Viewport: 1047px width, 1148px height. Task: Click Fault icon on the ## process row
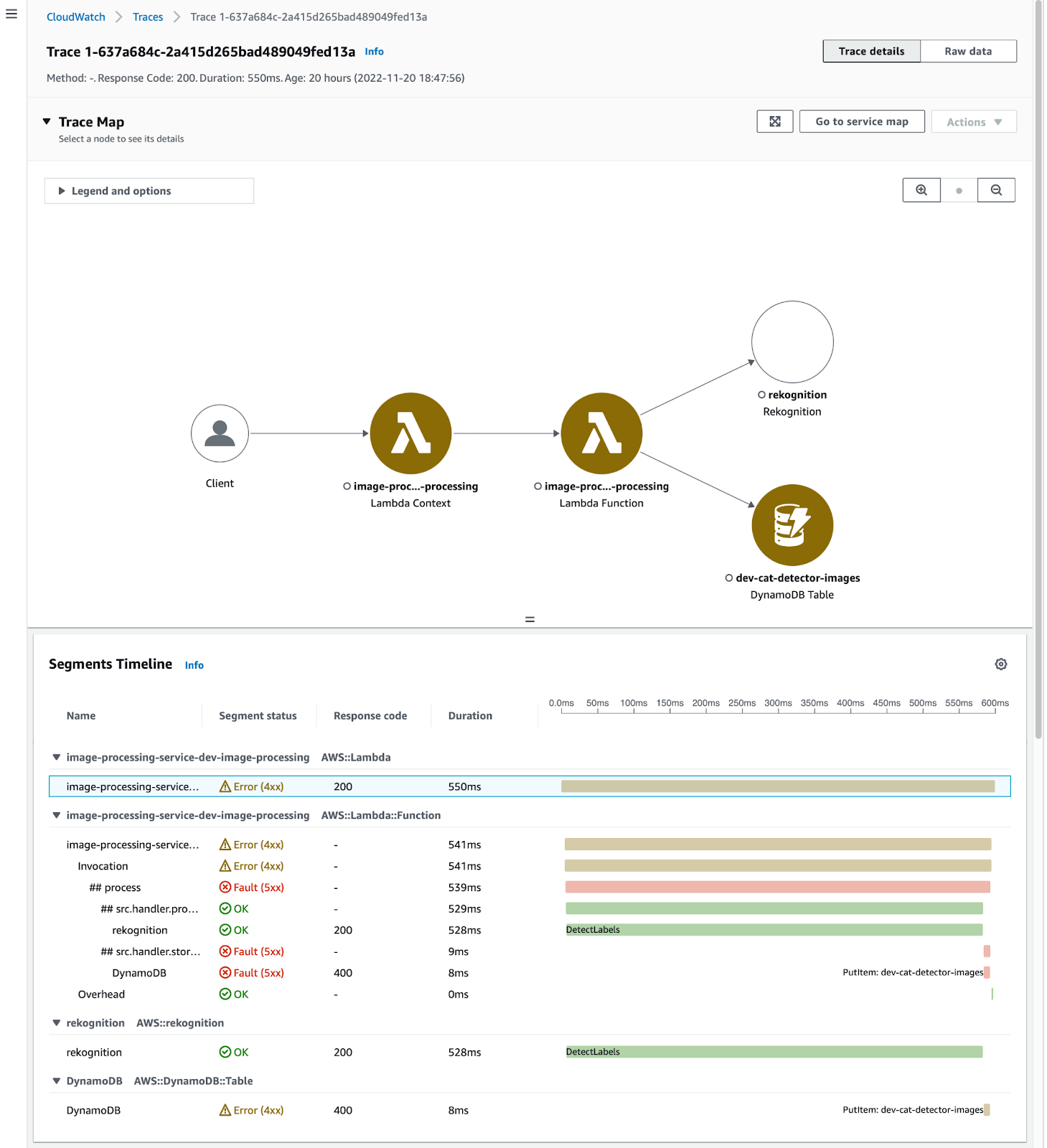(x=225, y=888)
